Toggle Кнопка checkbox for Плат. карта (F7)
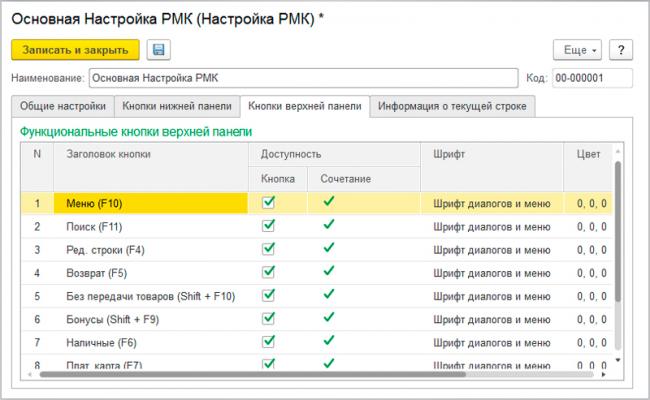 [x=269, y=364]
